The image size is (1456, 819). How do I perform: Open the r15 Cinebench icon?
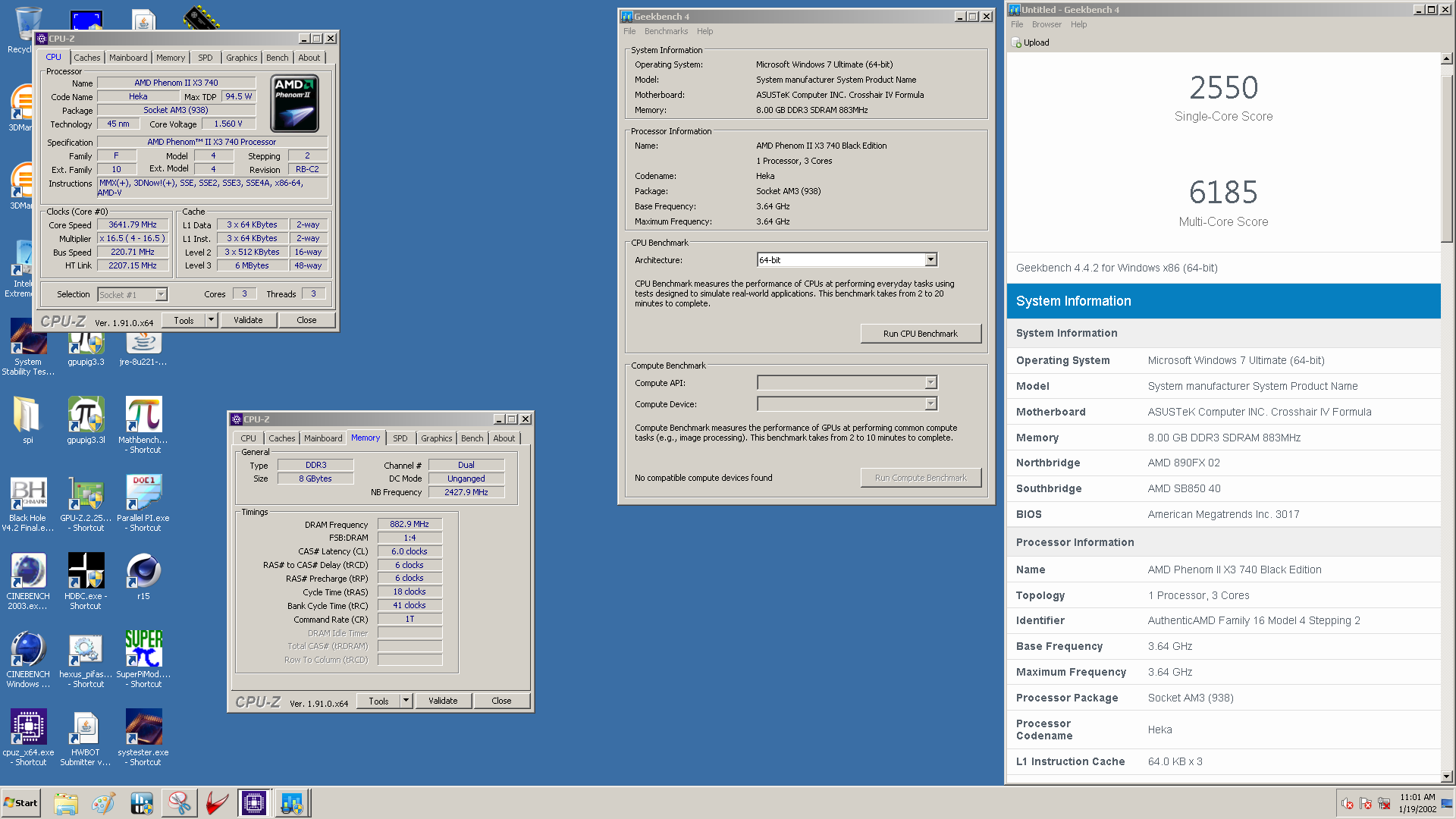[x=143, y=576]
